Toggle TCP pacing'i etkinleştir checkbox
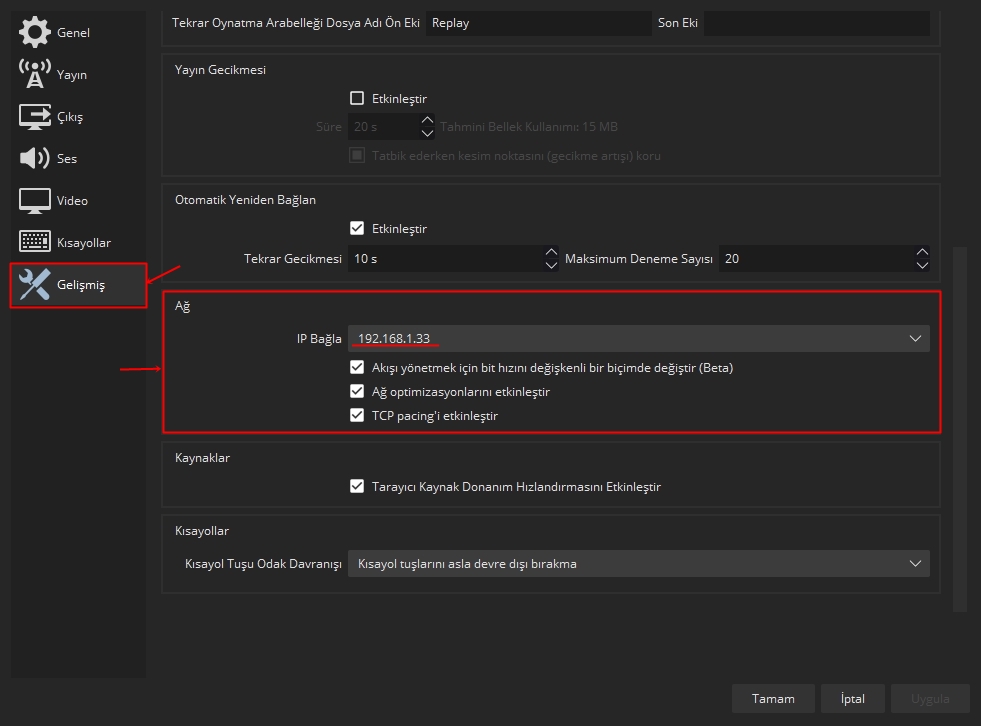This screenshot has width=981, height=726. point(357,415)
